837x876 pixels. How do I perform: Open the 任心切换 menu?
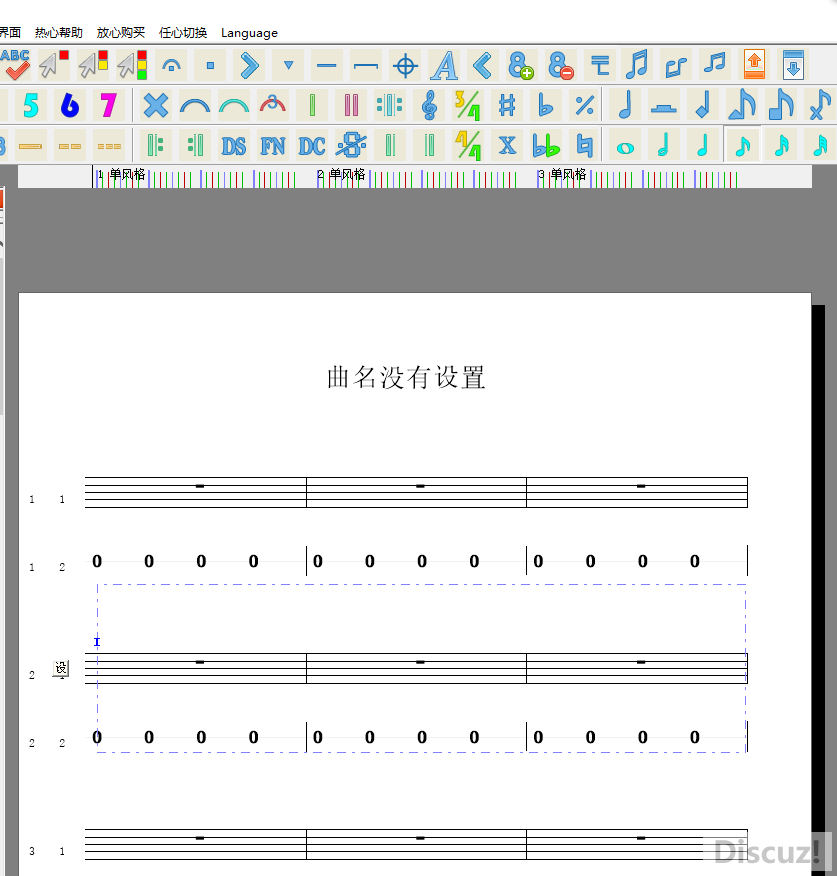click(183, 33)
